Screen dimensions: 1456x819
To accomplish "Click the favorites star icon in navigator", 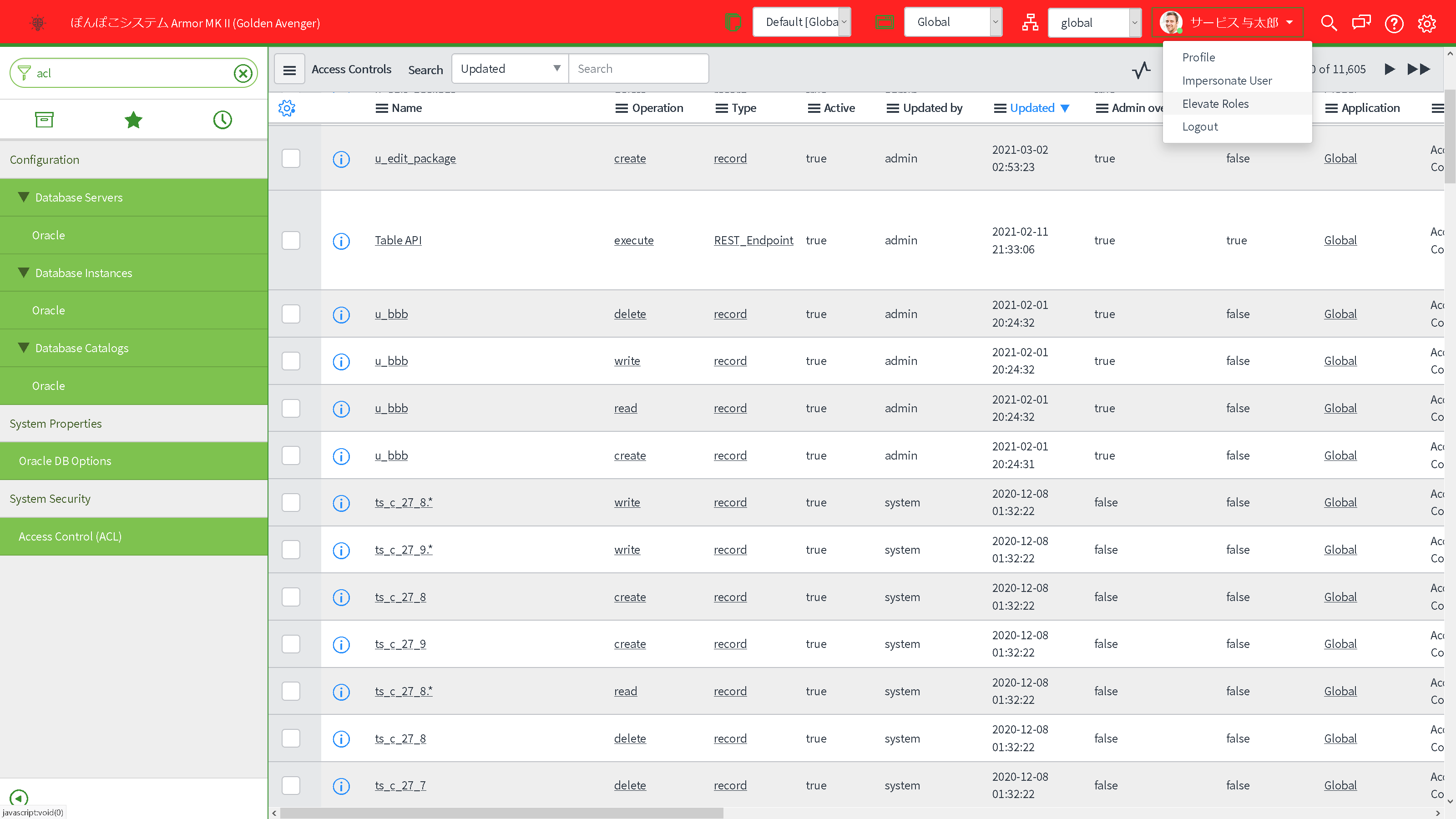I will [133, 120].
